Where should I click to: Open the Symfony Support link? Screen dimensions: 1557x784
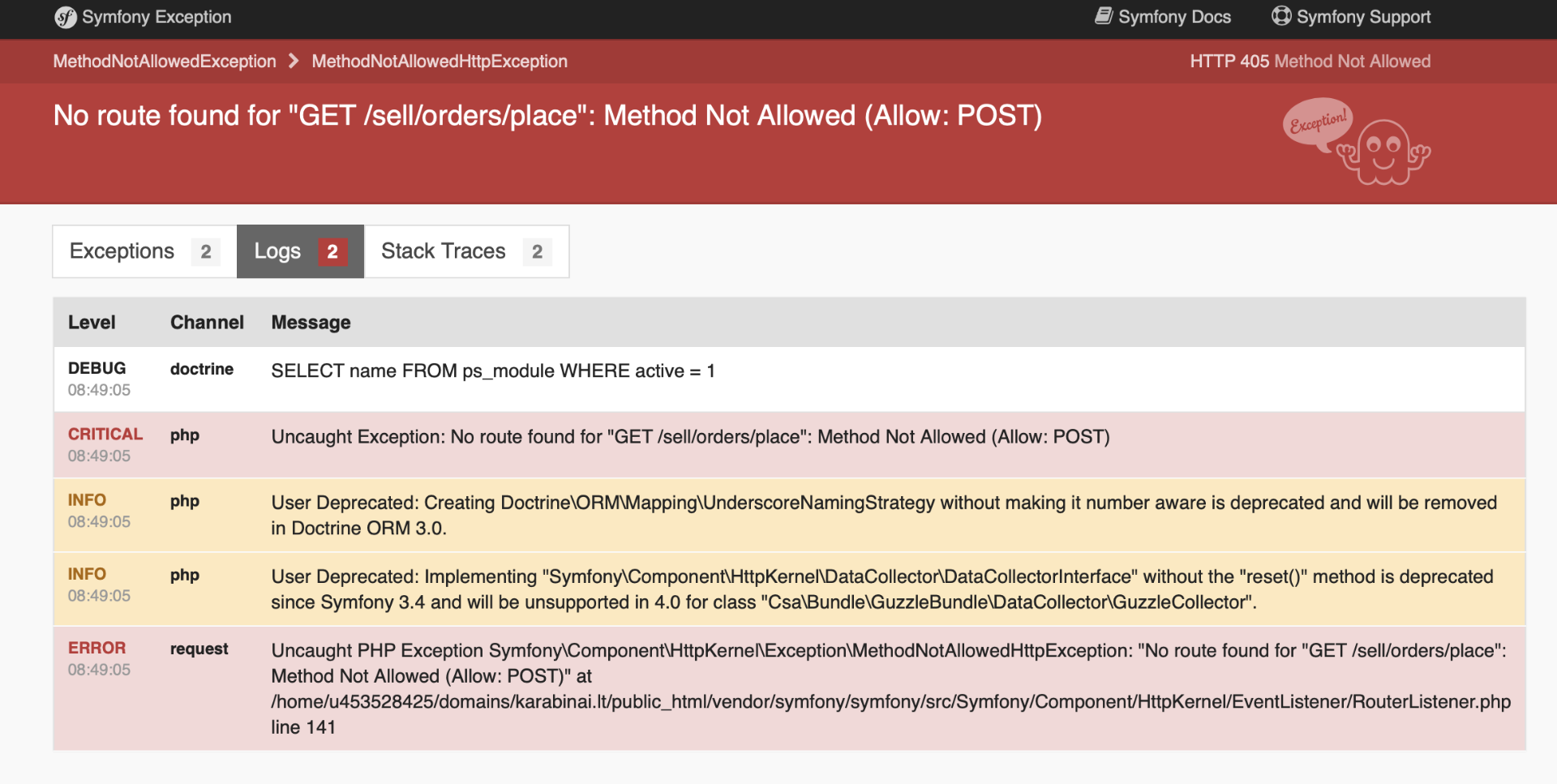(x=1351, y=17)
